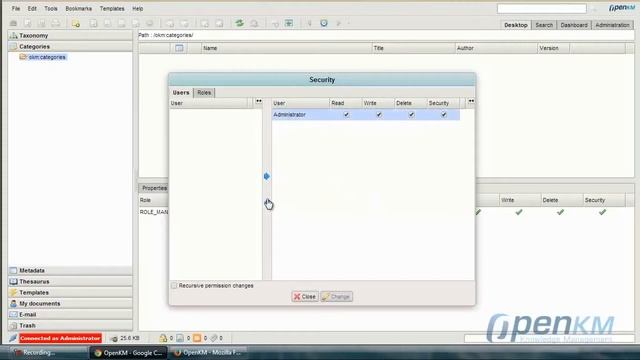This screenshot has height=360, width=640.
Task: Expand the Metadata sidebar panel
Action: [70, 271]
